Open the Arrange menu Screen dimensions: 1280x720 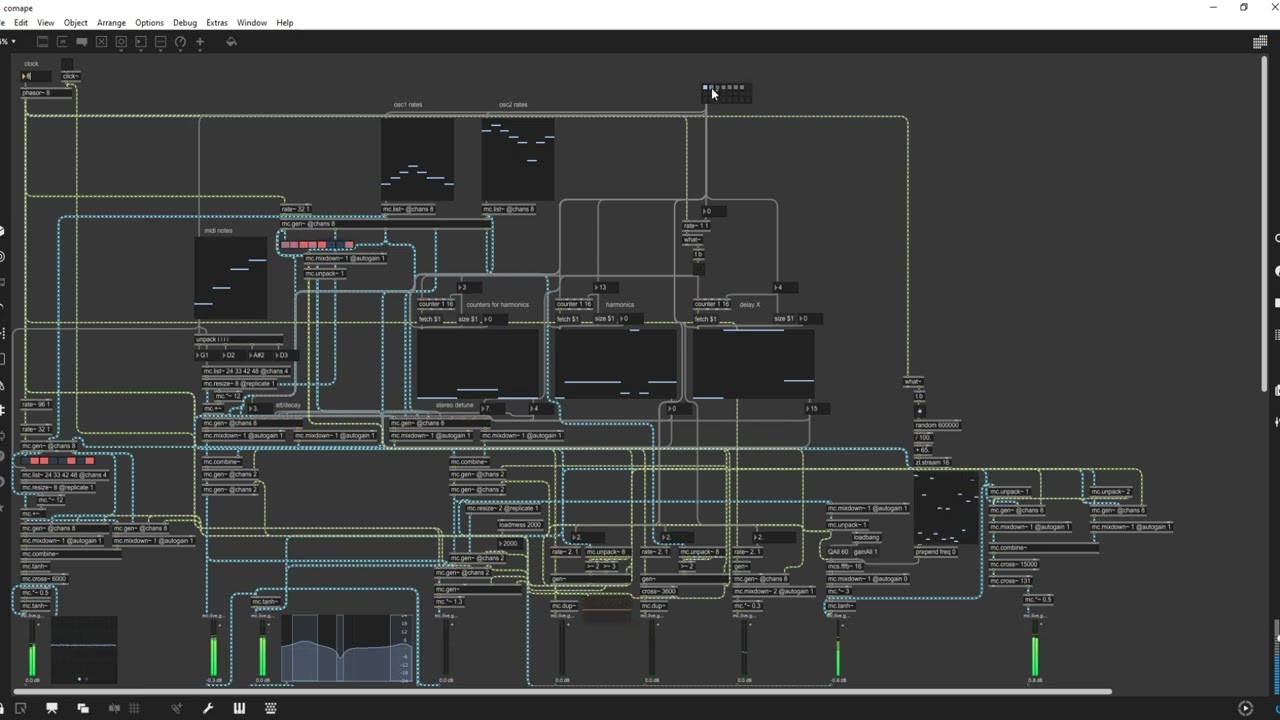coord(111,22)
